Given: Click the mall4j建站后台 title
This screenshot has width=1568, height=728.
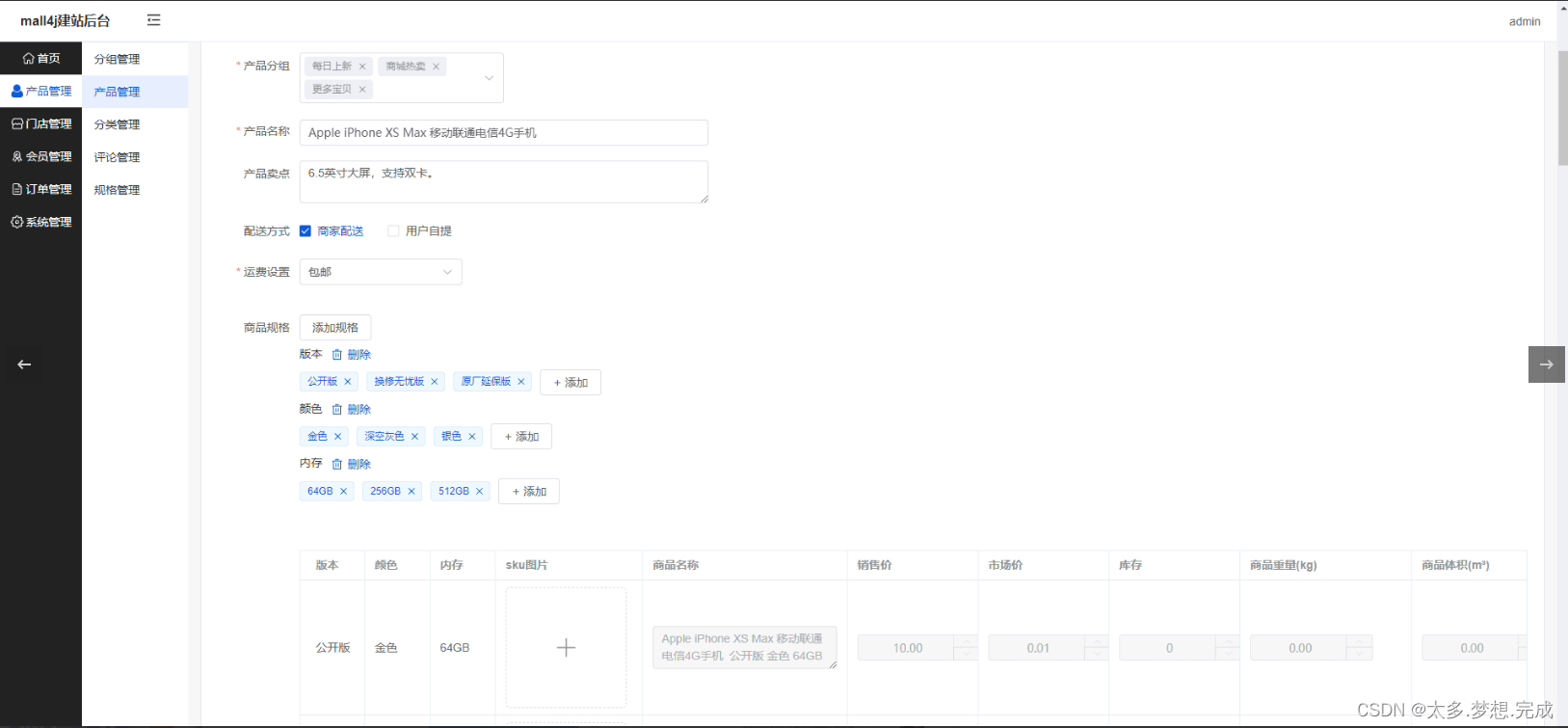Looking at the screenshot, I should click(x=66, y=21).
